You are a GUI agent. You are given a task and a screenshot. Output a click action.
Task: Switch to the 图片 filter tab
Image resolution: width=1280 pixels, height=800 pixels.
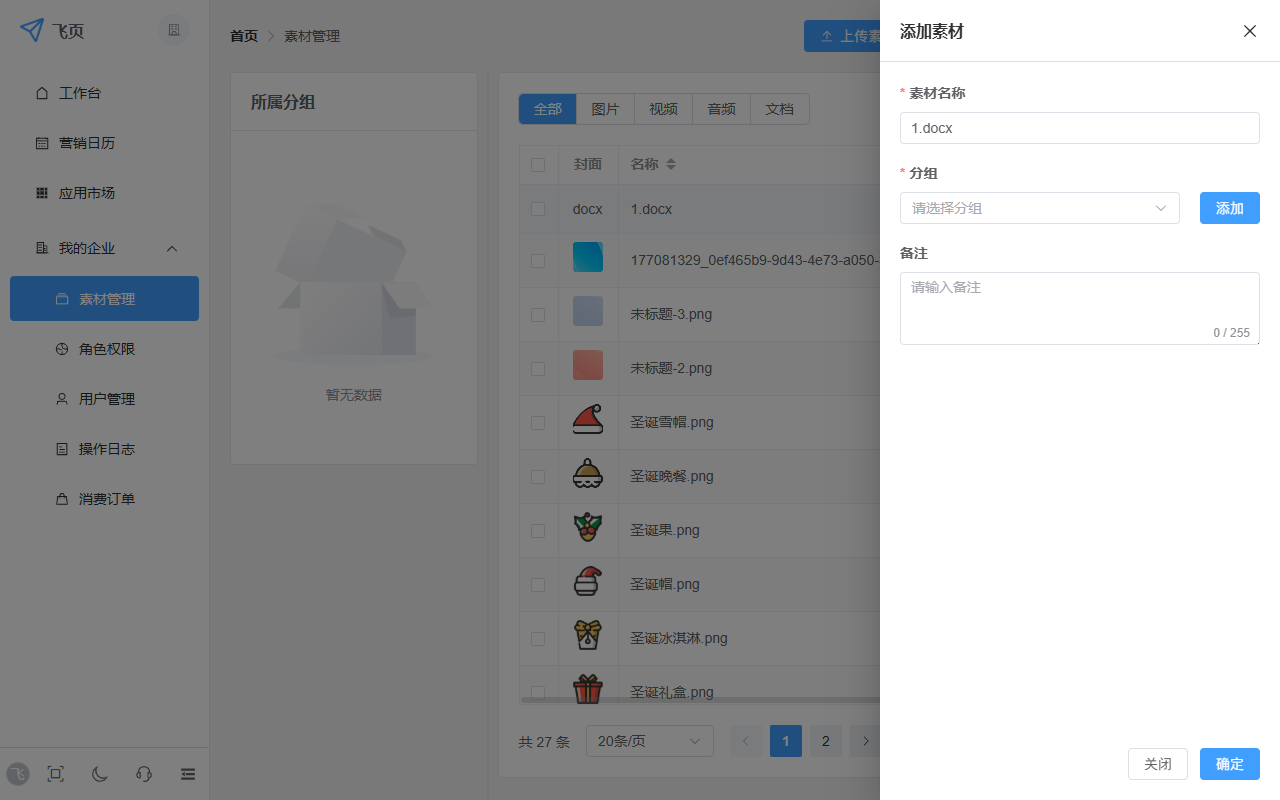605,109
